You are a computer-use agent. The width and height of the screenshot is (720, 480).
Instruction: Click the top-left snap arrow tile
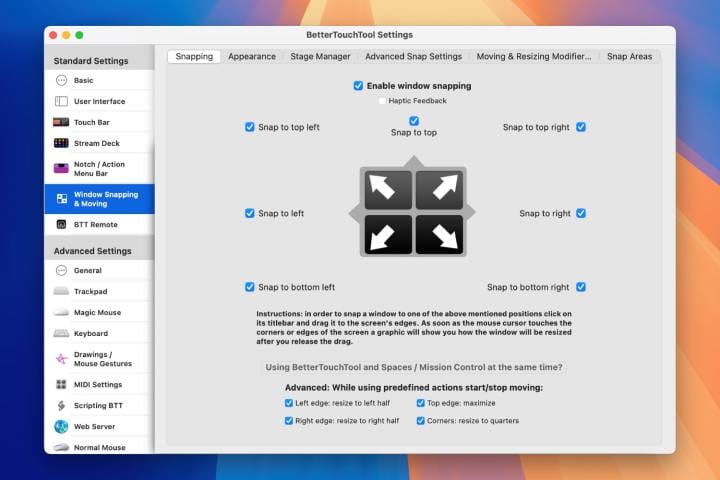pos(388,189)
